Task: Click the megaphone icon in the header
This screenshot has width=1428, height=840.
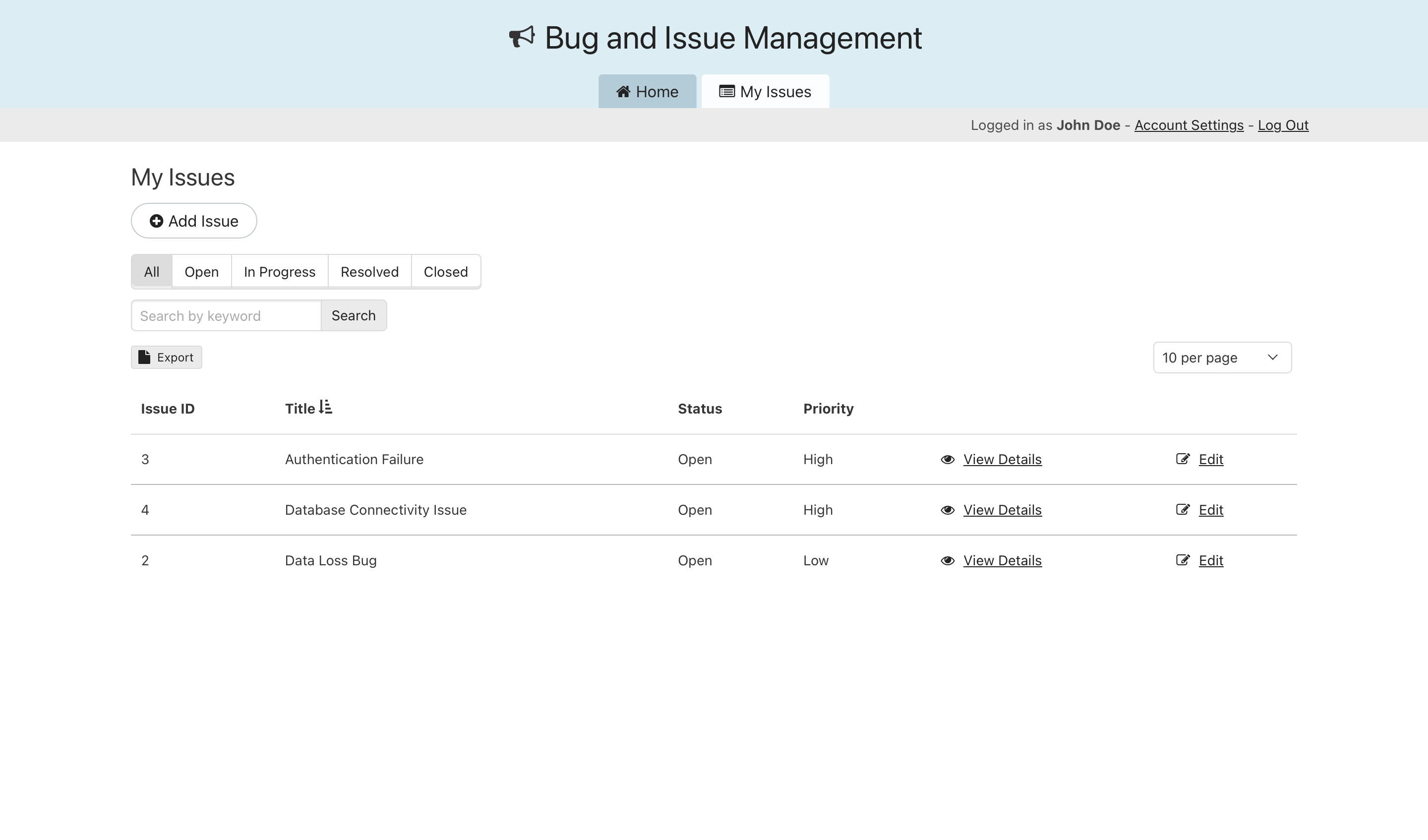Action: [x=521, y=37]
